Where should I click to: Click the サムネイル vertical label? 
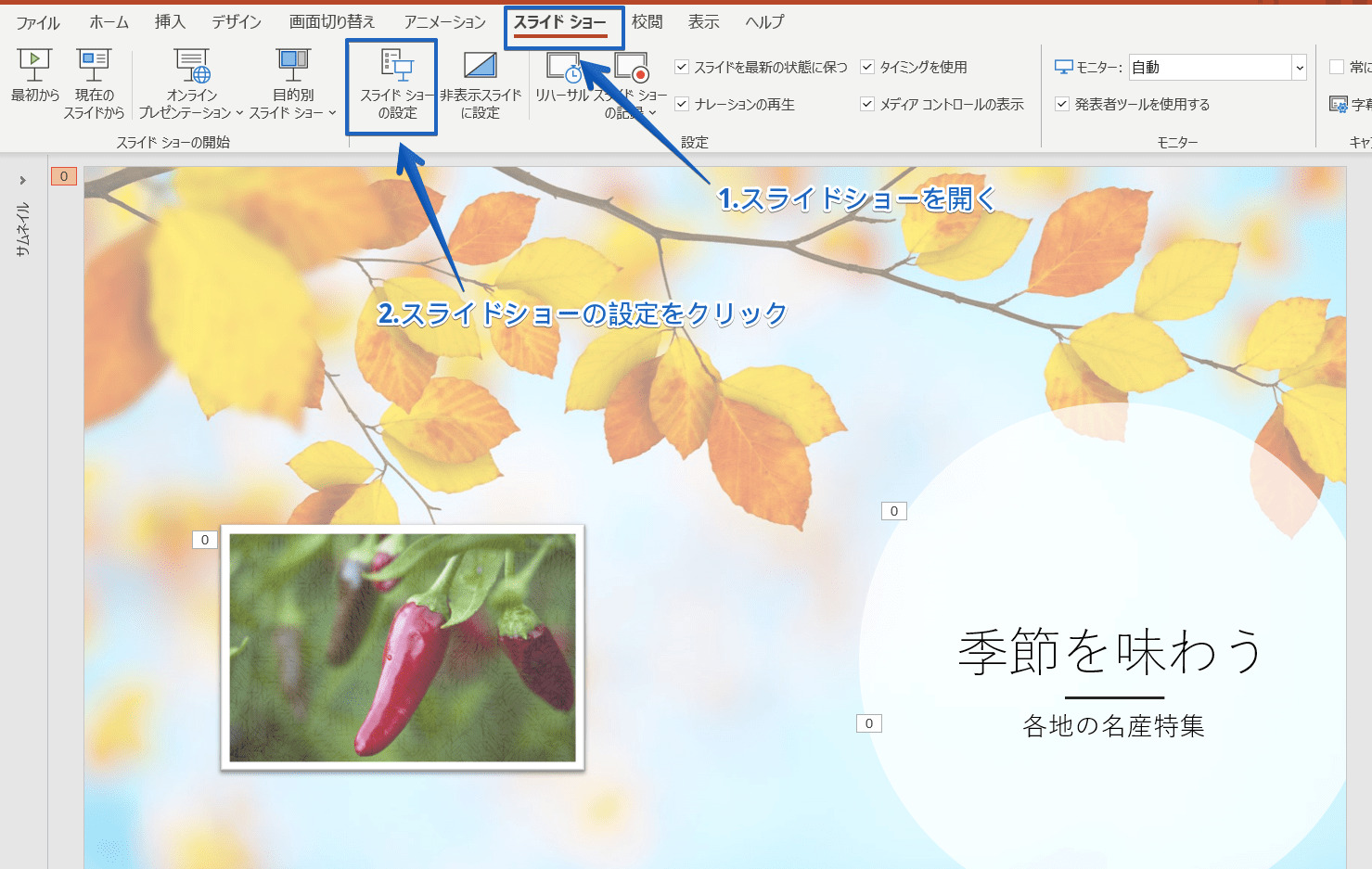[23, 229]
